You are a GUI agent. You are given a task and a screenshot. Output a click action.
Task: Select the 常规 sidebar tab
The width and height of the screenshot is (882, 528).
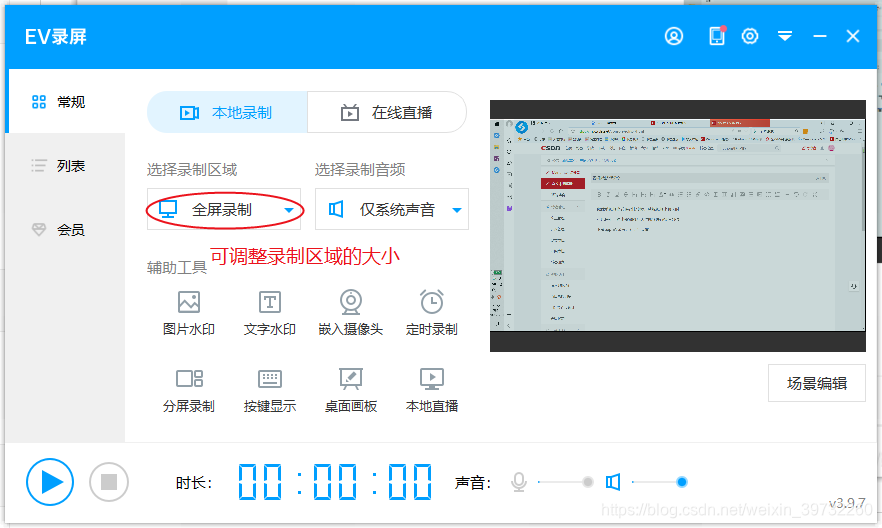pyautogui.click(x=65, y=102)
